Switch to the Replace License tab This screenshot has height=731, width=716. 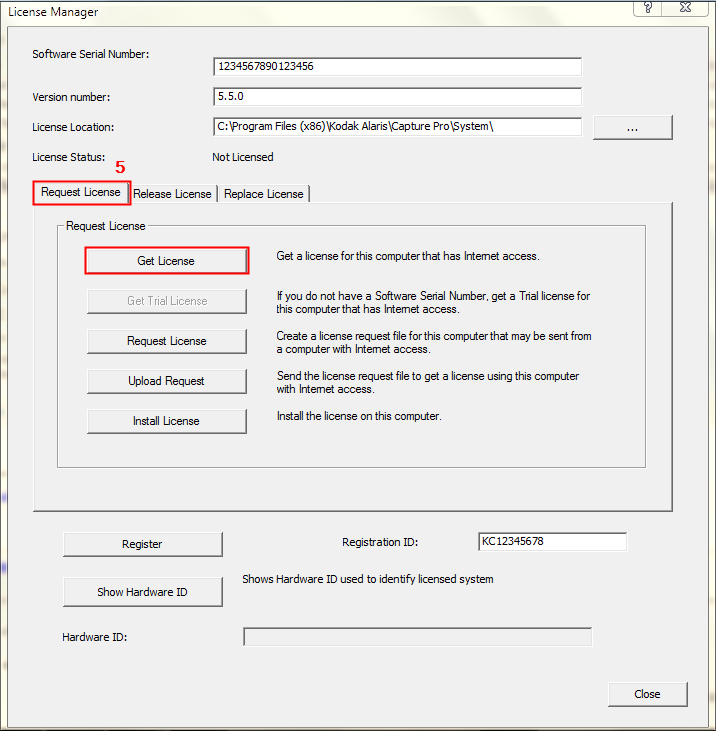264,194
